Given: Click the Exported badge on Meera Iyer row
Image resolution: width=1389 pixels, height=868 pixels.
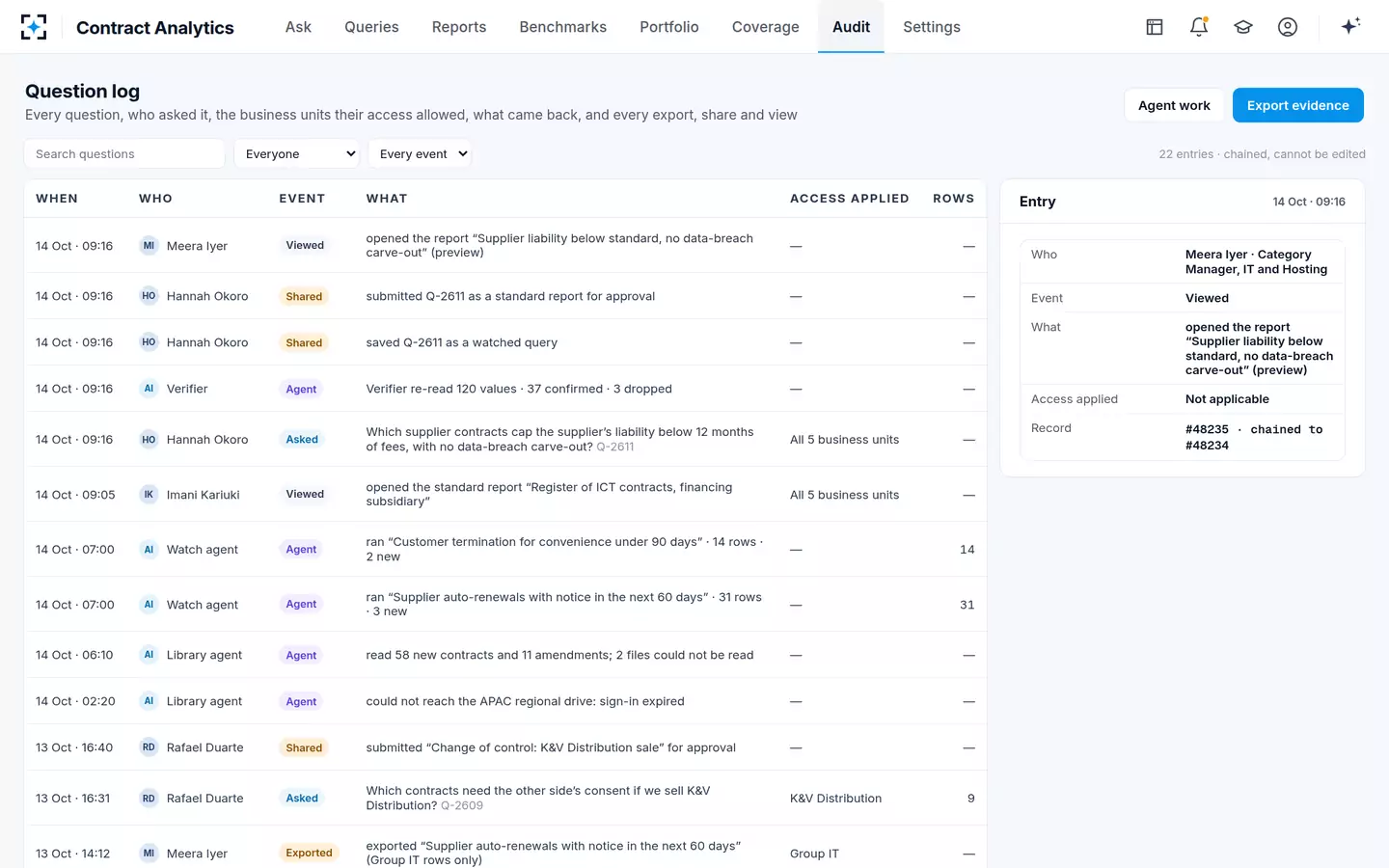Looking at the screenshot, I should [x=309, y=853].
